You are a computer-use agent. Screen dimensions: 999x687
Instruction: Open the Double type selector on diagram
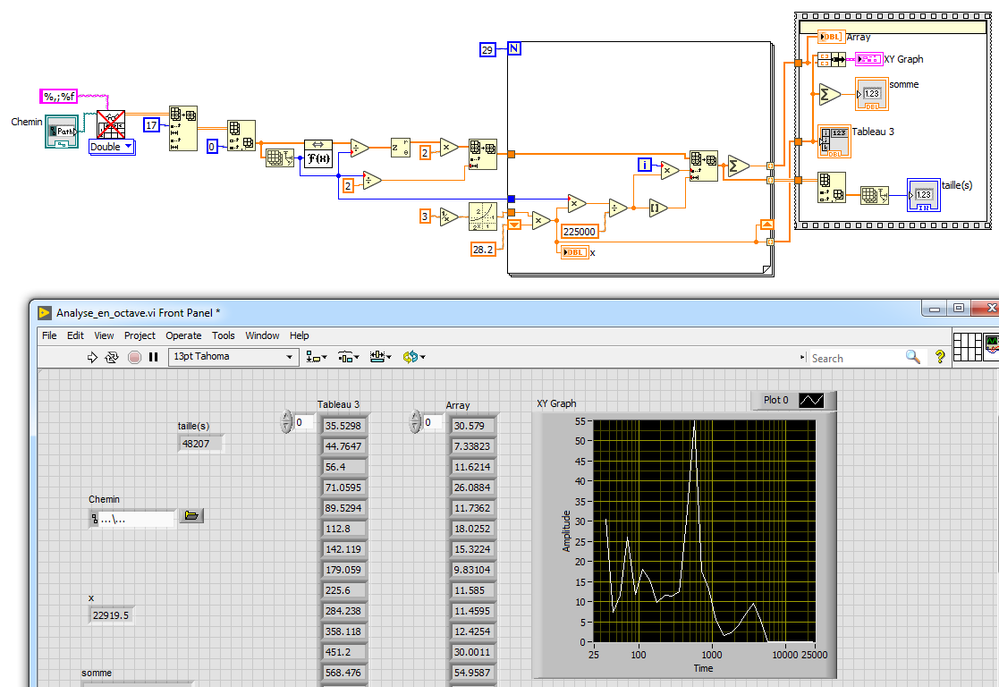pyautogui.click(x=111, y=147)
